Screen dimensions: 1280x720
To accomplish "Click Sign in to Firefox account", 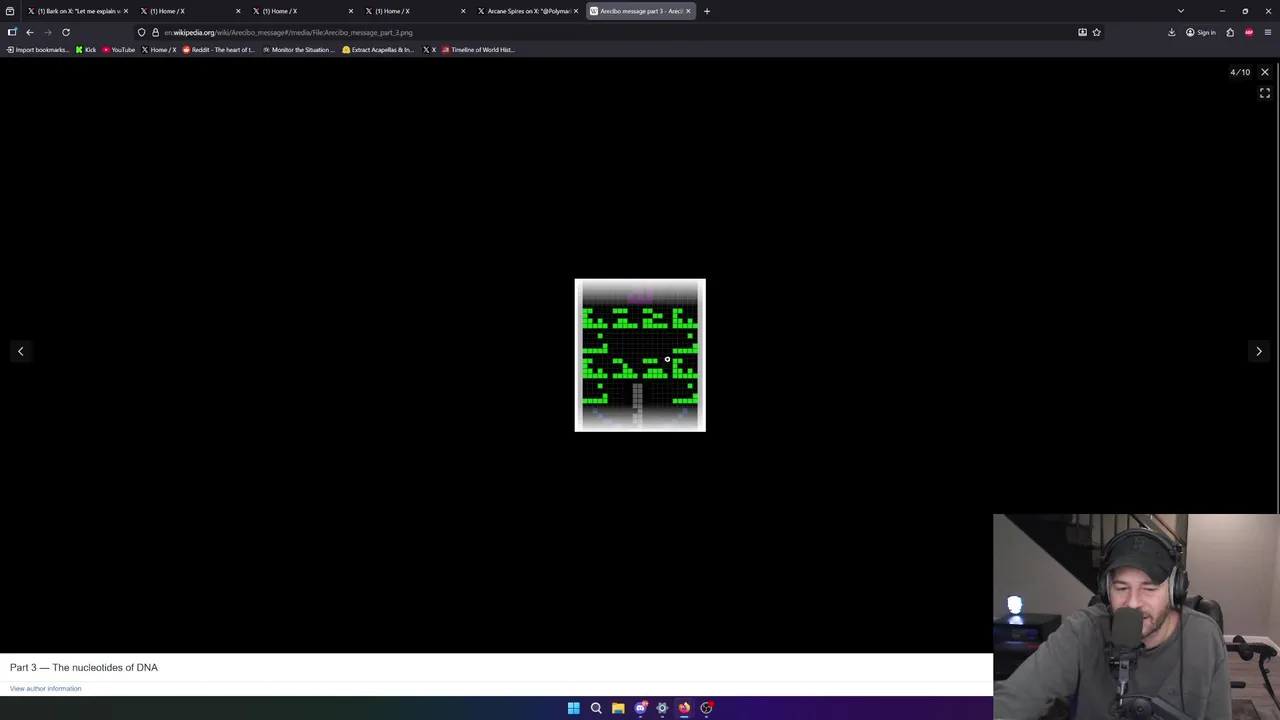I will [1200, 32].
